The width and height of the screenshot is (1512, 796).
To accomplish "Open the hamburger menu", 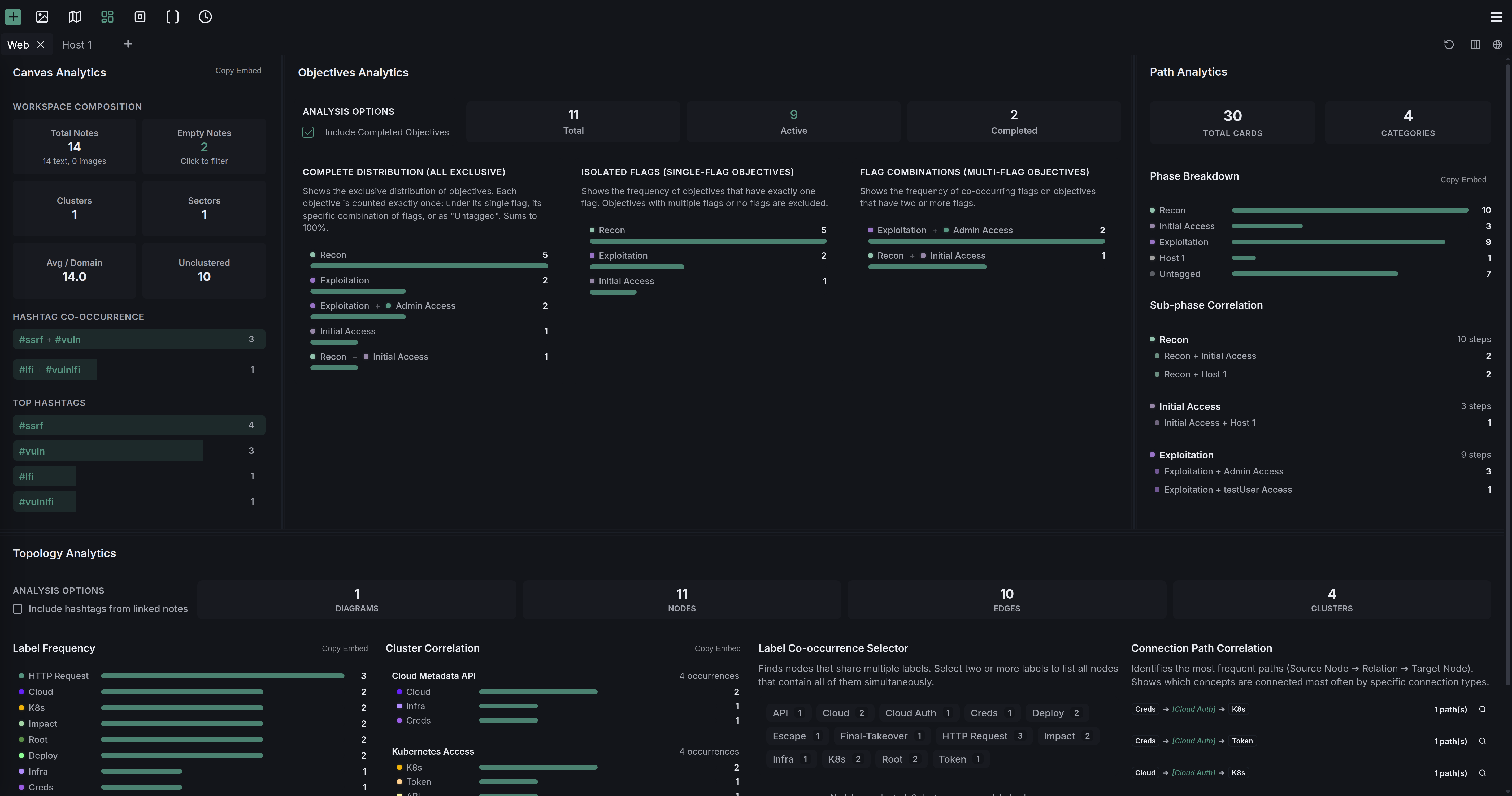I will (1496, 17).
